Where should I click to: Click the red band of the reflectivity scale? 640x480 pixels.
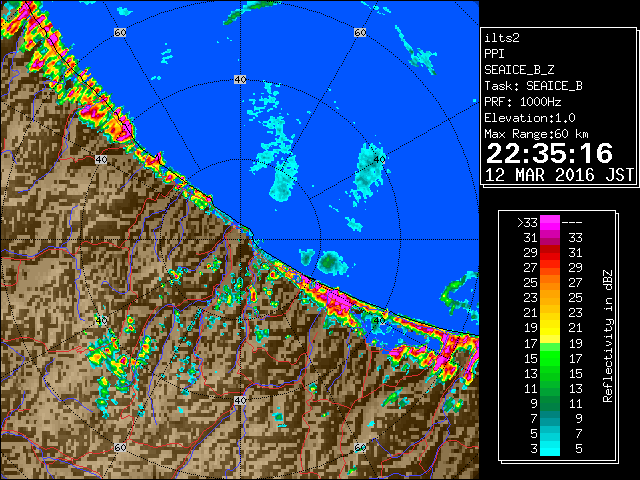pos(550,253)
